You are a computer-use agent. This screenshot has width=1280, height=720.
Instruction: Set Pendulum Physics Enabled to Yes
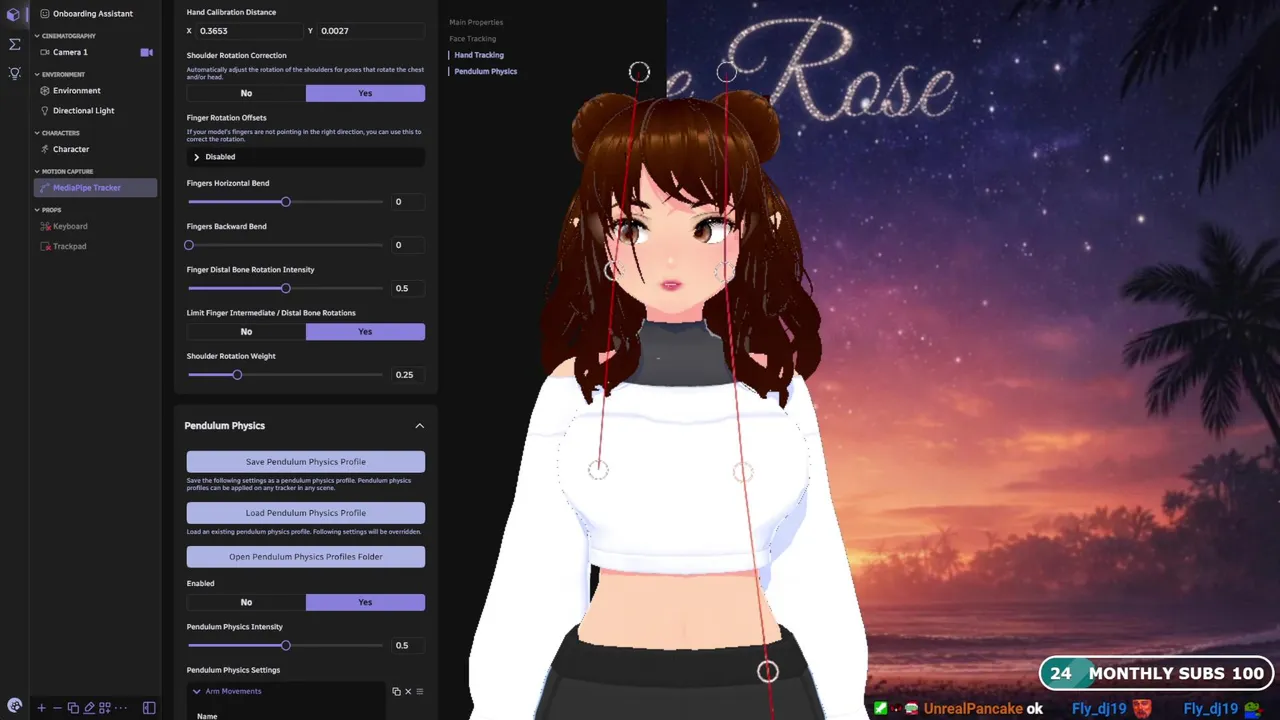(x=365, y=602)
